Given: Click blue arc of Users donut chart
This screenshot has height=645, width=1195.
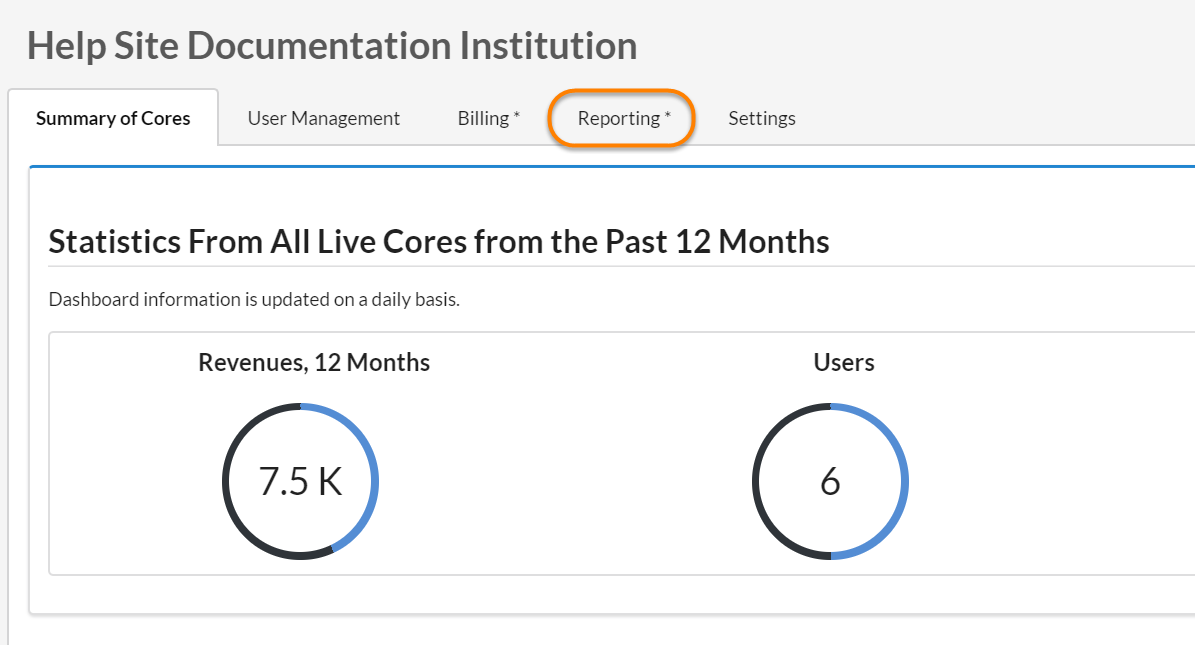Looking at the screenshot, I should pyautogui.click(x=904, y=482).
